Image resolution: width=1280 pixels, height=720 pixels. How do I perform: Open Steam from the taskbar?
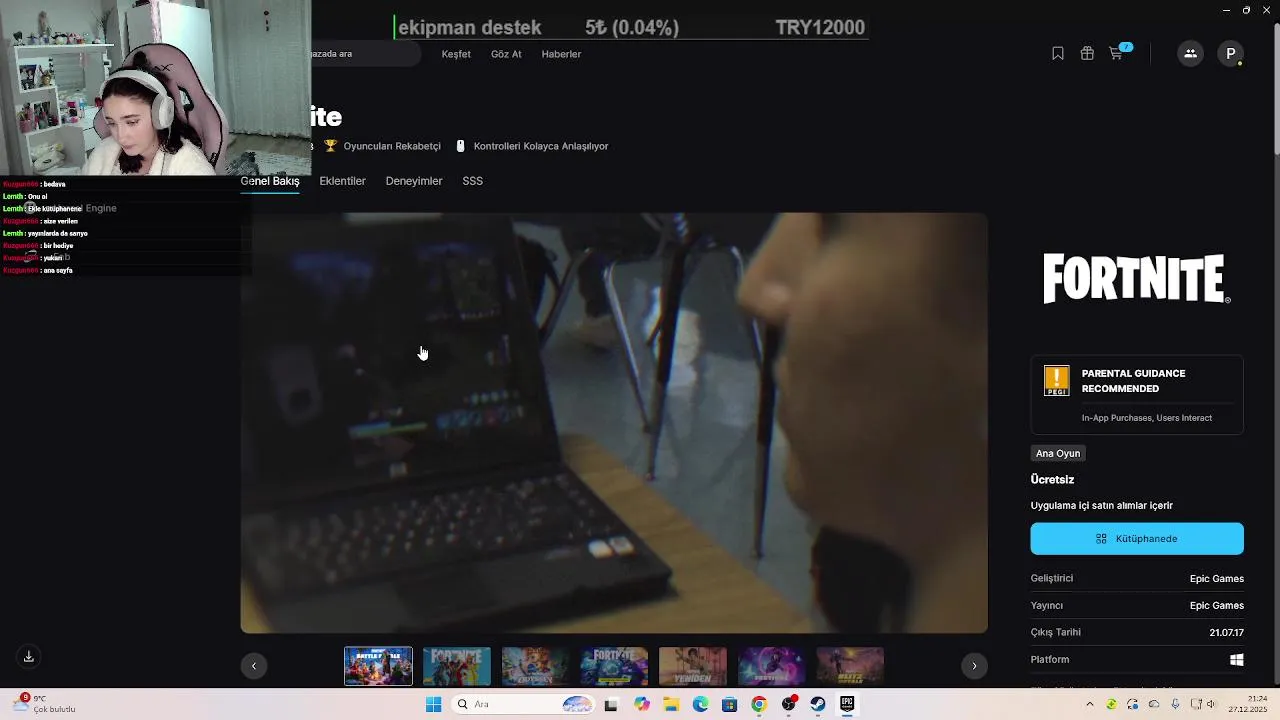818,705
